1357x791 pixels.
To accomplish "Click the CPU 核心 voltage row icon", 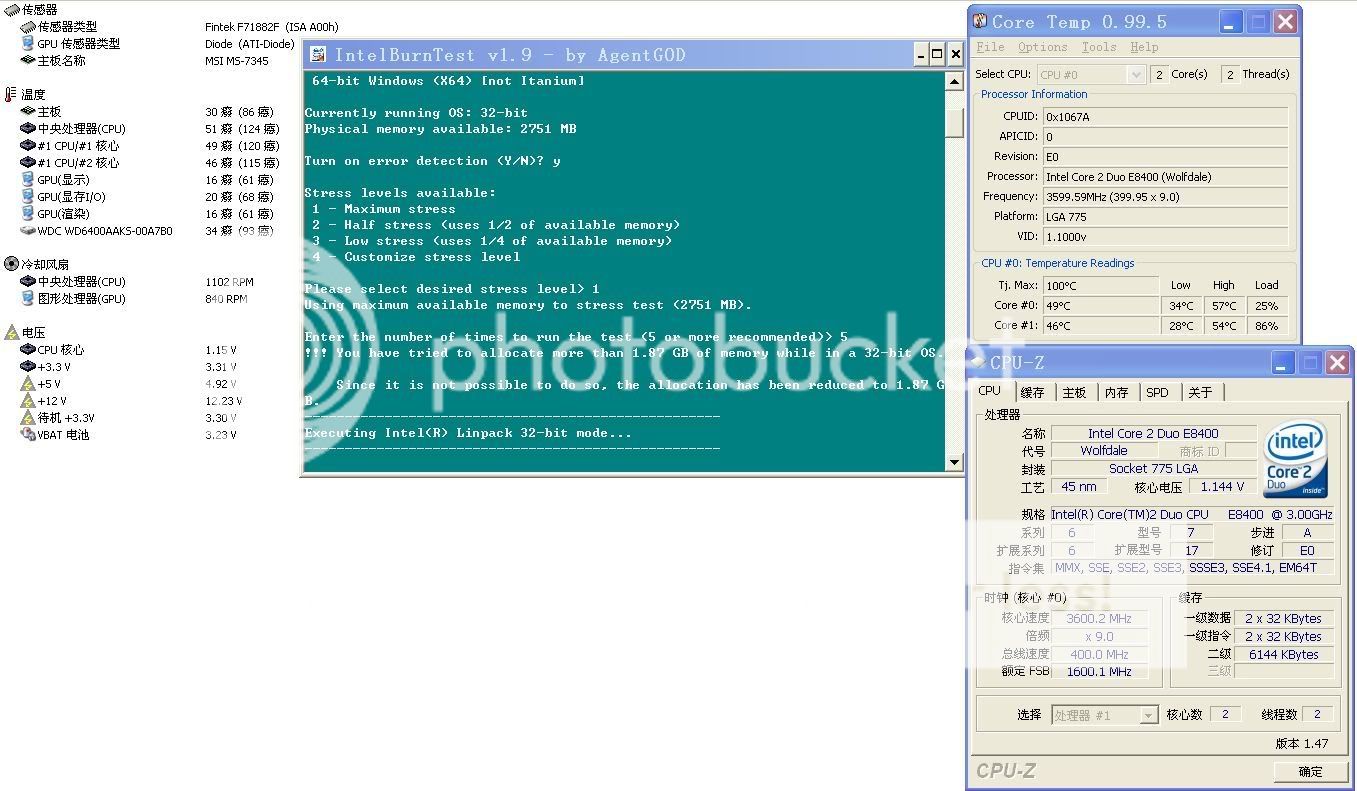I will click(x=28, y=349).
